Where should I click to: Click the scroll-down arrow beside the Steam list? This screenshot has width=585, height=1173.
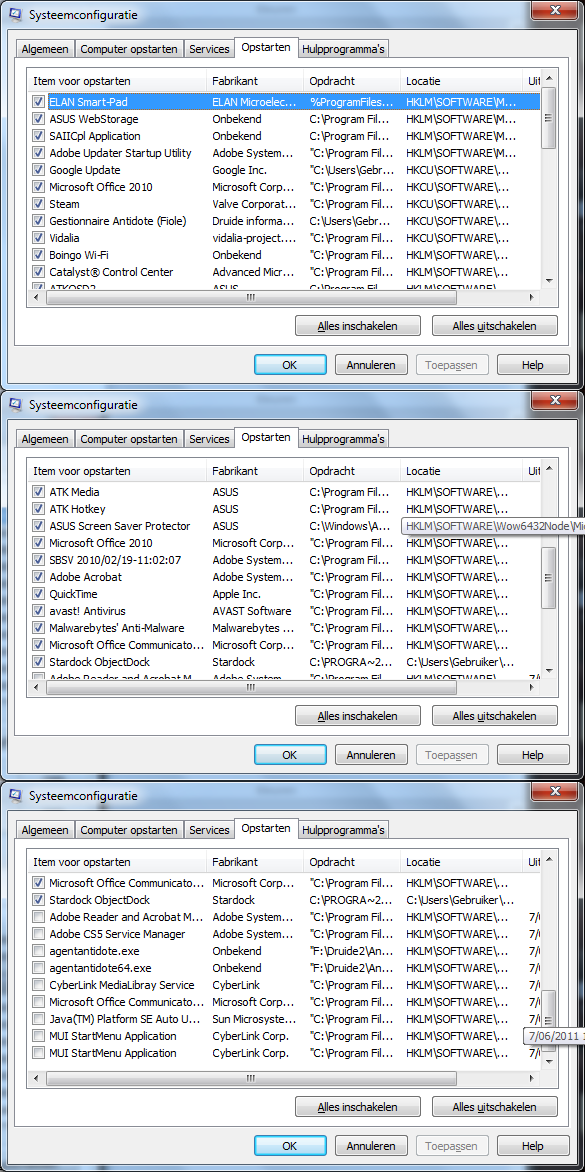[548, 281]
